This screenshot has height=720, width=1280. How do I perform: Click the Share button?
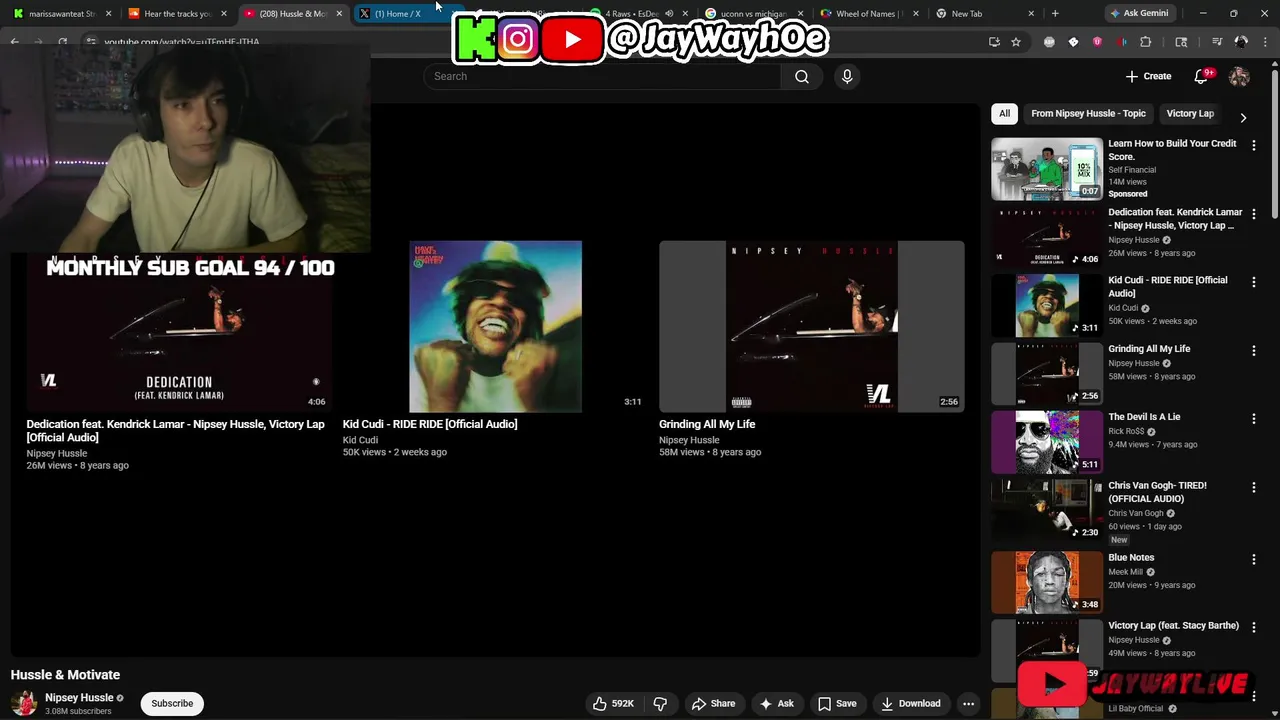click(x=713, y=703)
